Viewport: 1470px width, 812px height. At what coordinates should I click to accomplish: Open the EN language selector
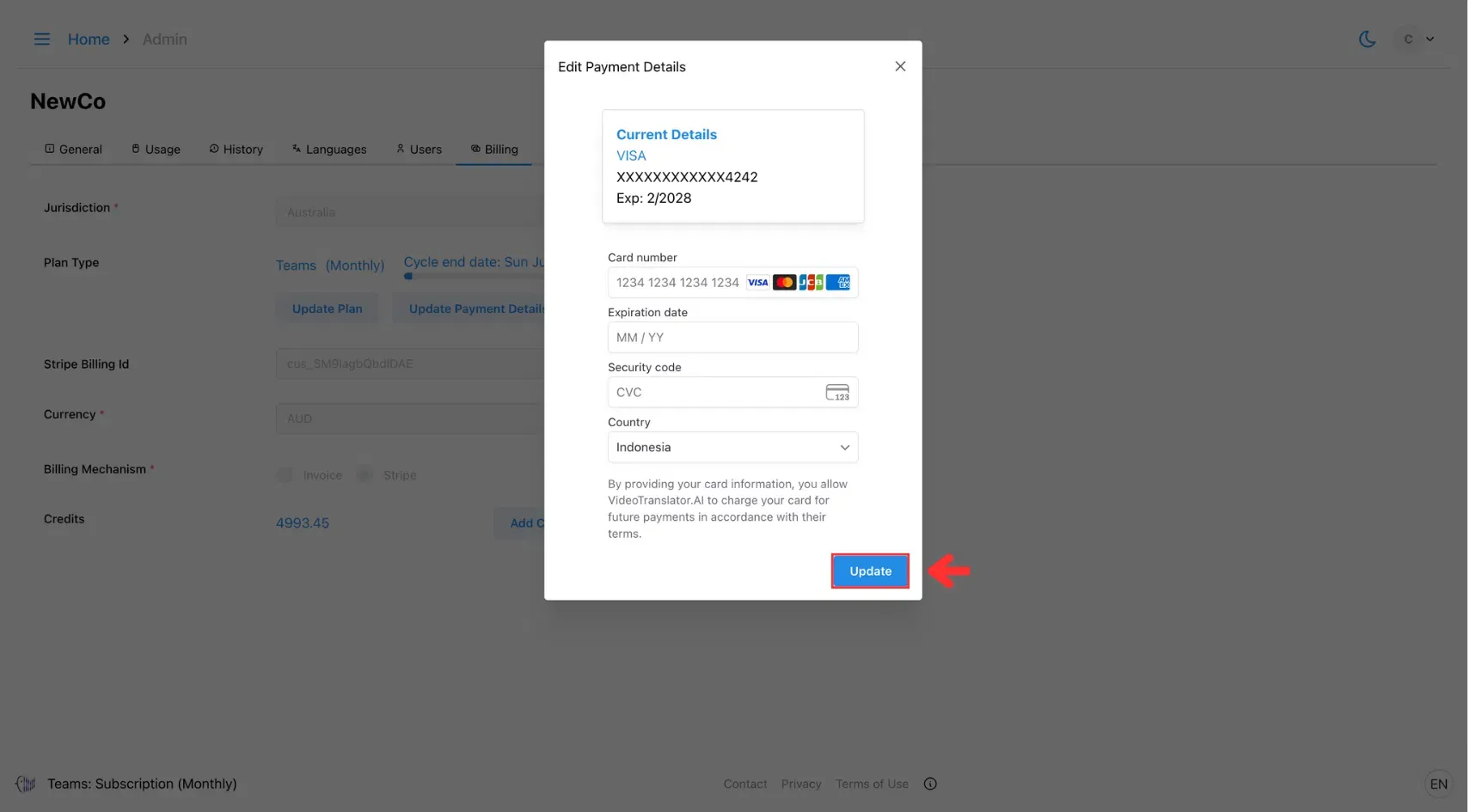[x=1438, y=784]
